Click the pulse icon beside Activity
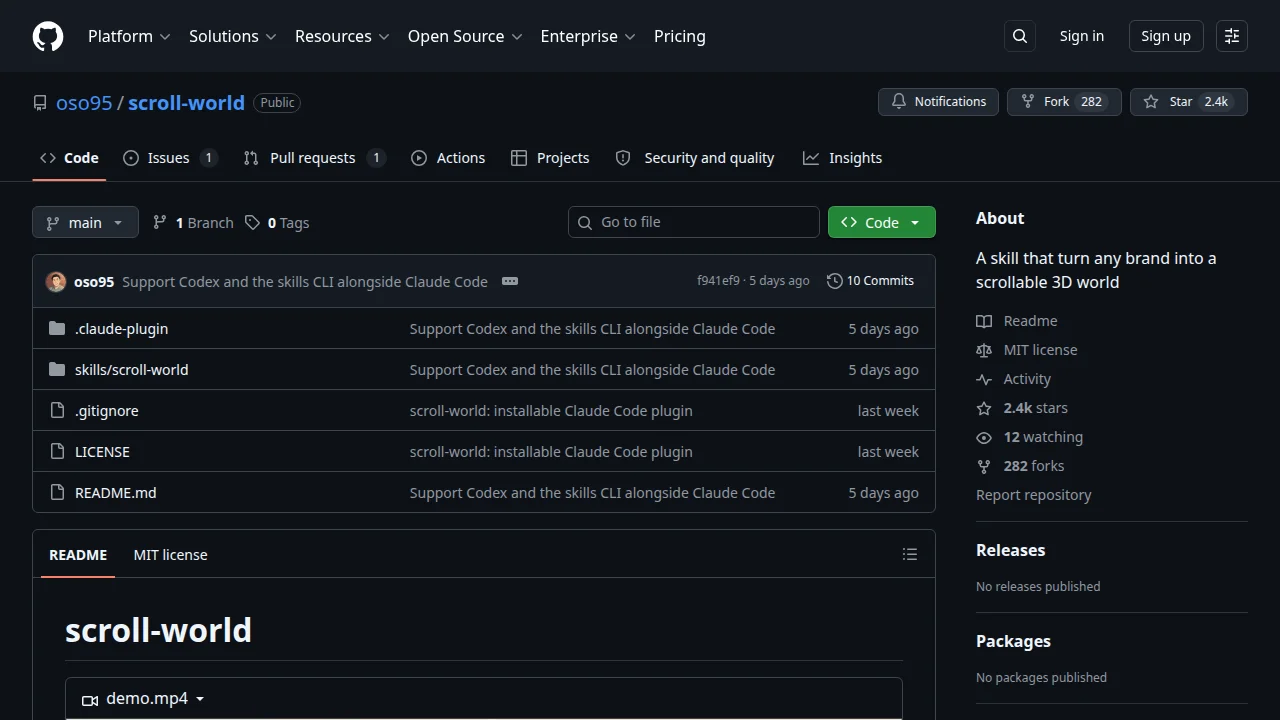This screenshot has height=720, width=1280. [x=984, y=379]
